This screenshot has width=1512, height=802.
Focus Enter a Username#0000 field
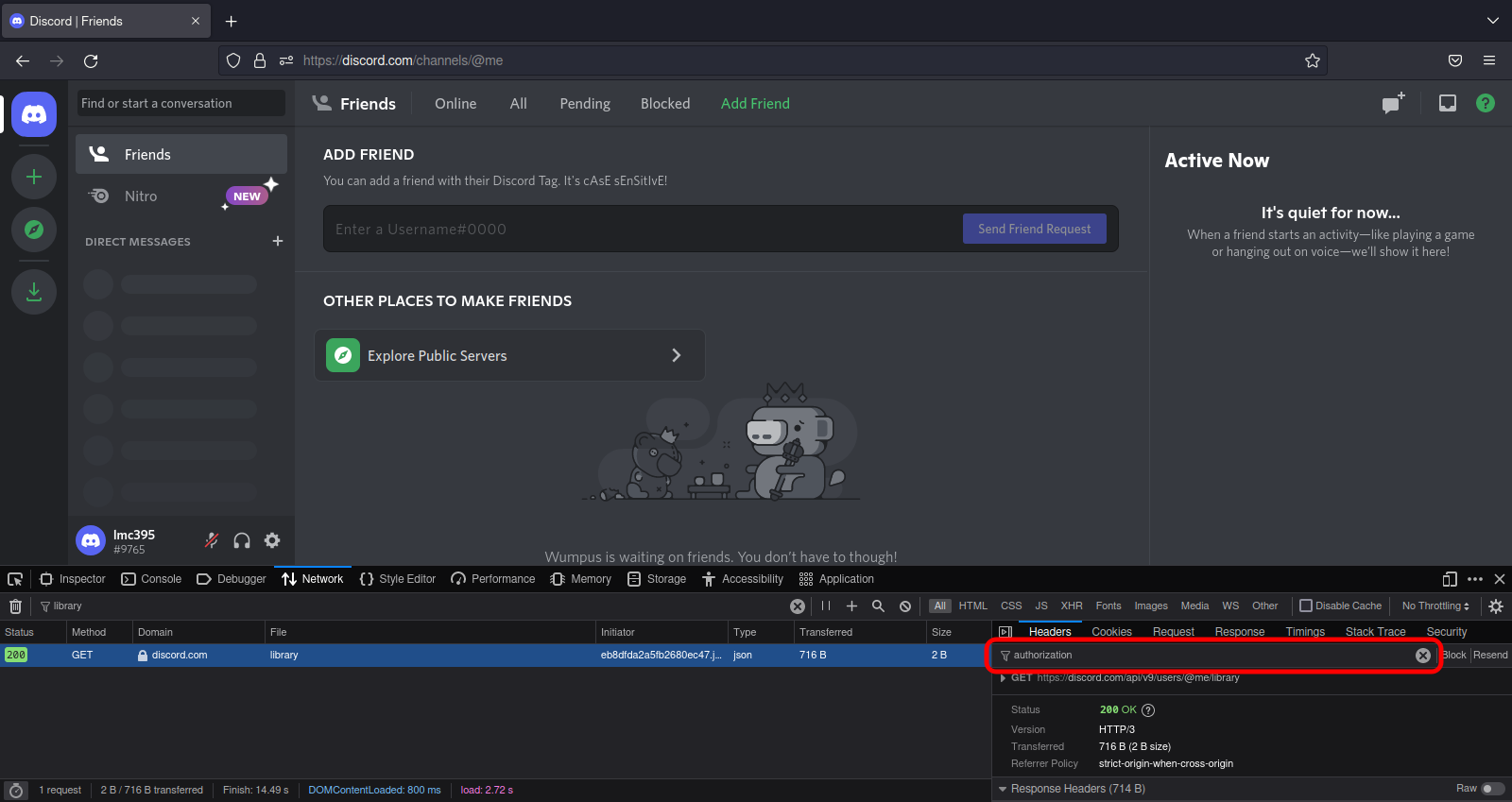tap(643, 229)
